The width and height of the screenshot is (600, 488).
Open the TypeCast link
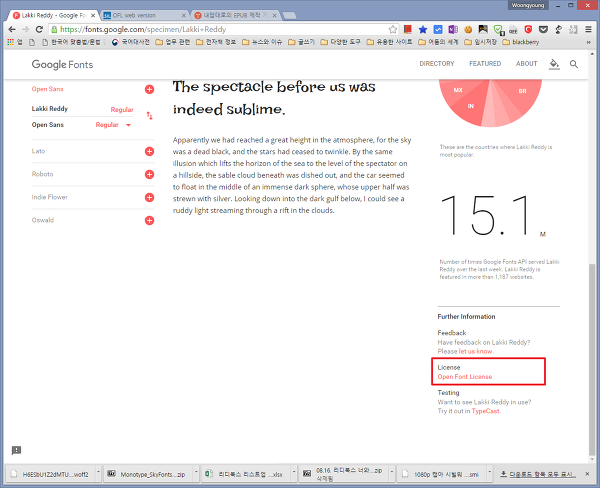[x=485, y=411]
